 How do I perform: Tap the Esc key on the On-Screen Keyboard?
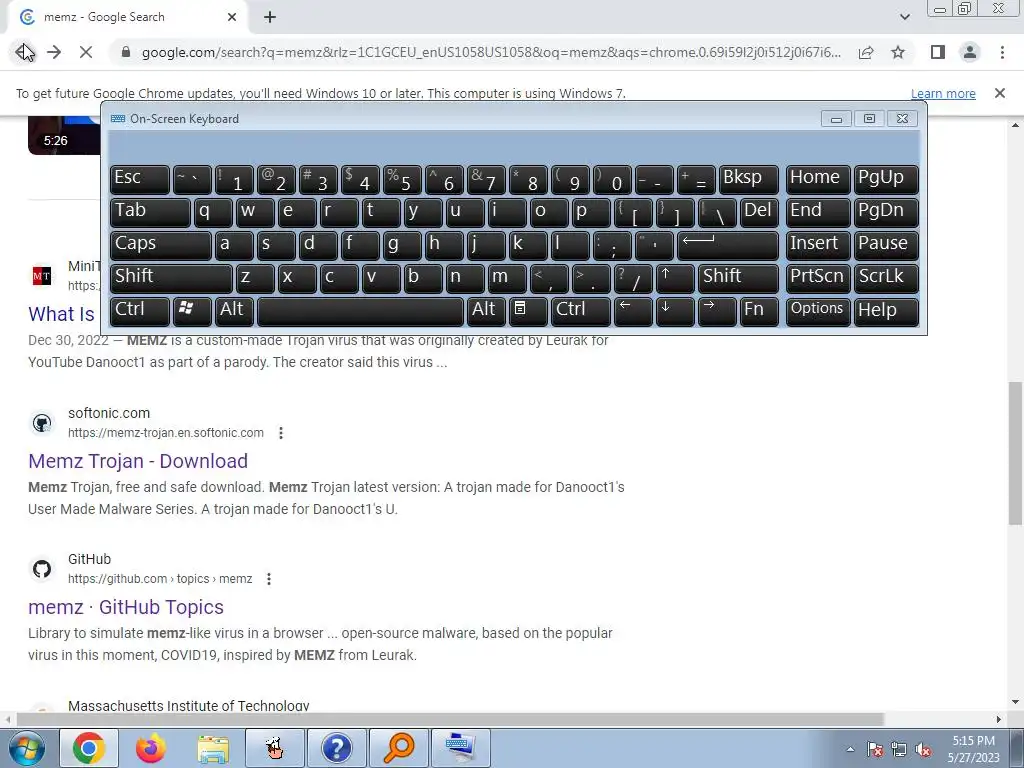point(140,179)
